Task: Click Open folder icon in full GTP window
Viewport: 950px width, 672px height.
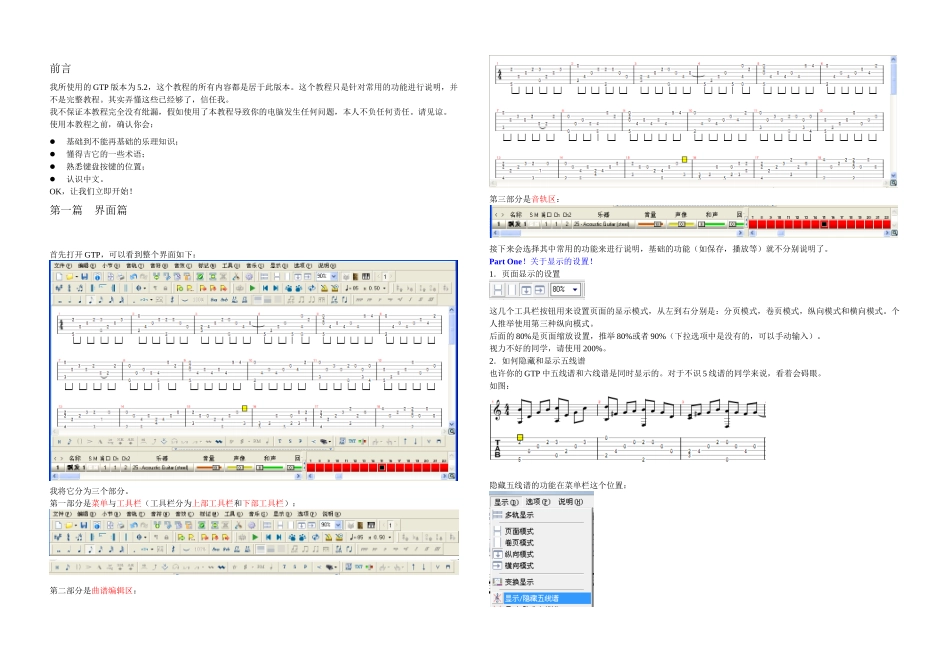Action: click(x=69, y=276)
